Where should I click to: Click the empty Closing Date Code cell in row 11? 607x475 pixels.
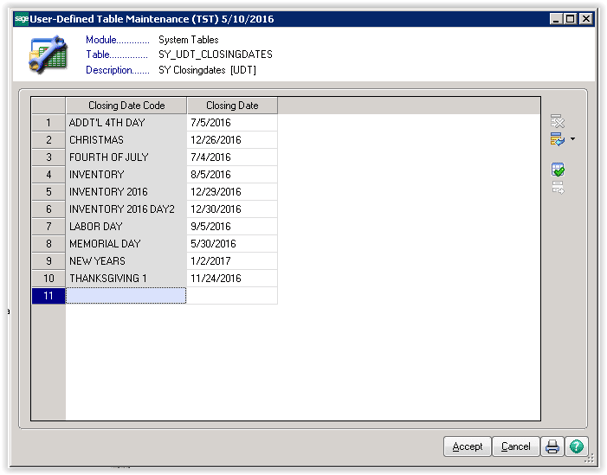(125, 295)
